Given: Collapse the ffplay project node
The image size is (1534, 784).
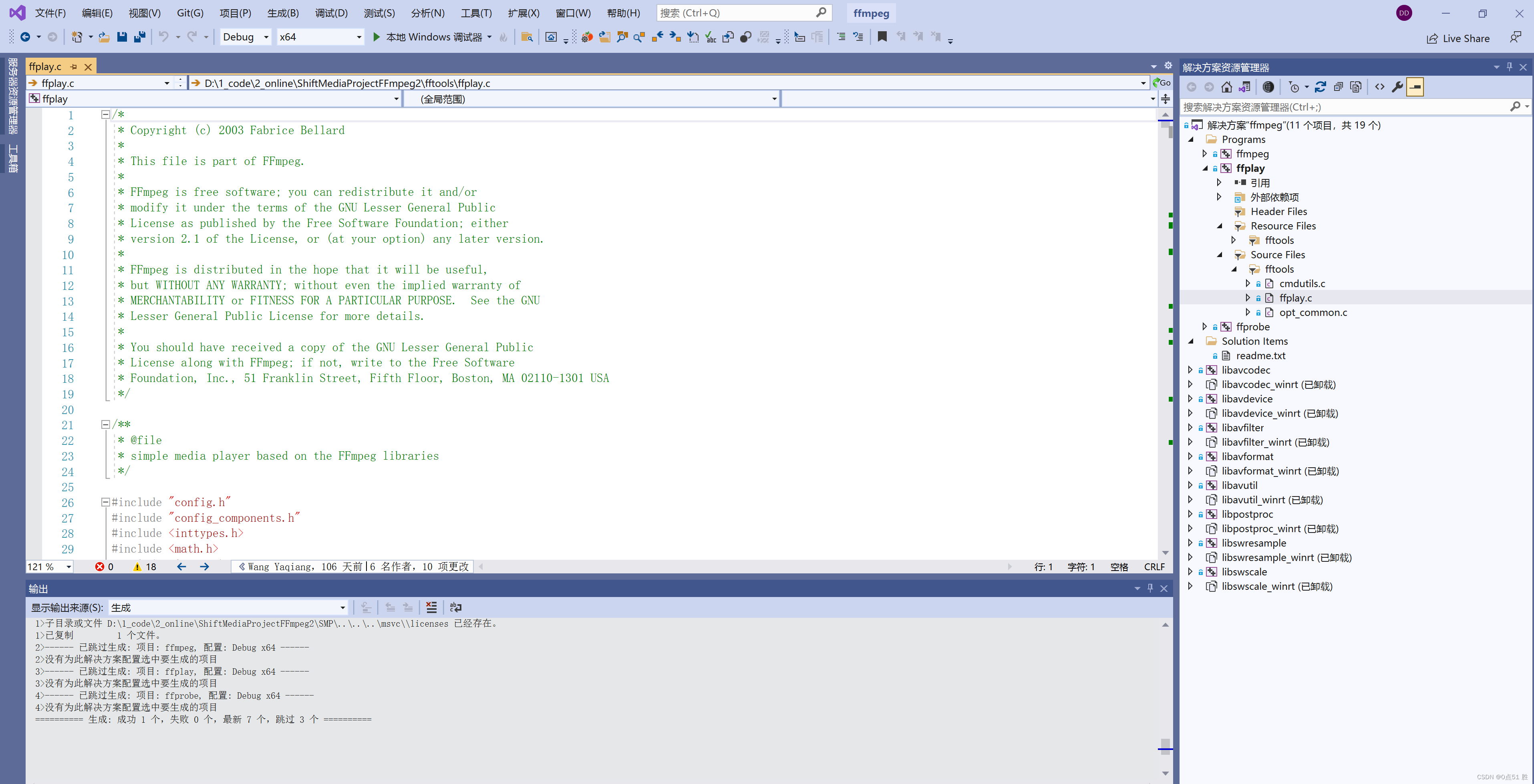Looking at the screenshot, I should coord(1205,169).
